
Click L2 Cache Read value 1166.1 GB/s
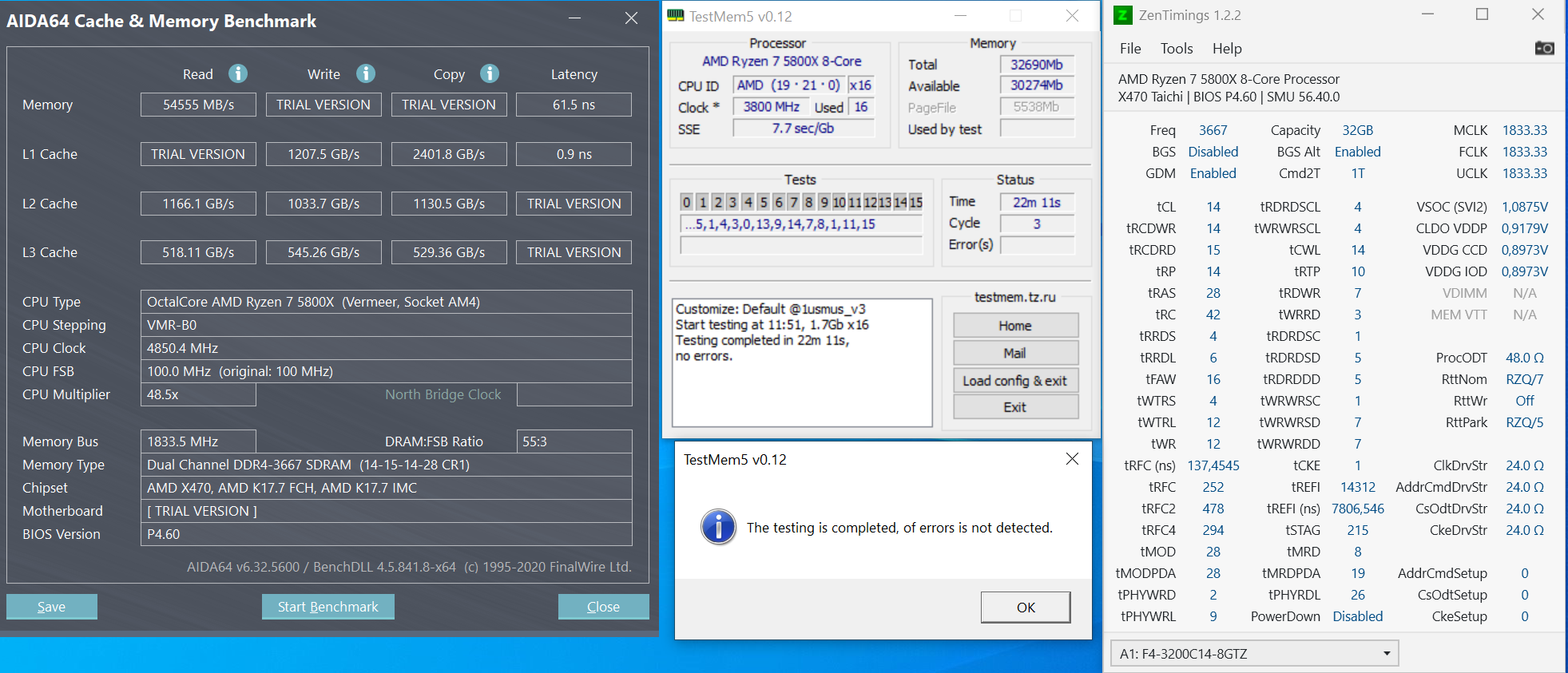click(198, 204)
